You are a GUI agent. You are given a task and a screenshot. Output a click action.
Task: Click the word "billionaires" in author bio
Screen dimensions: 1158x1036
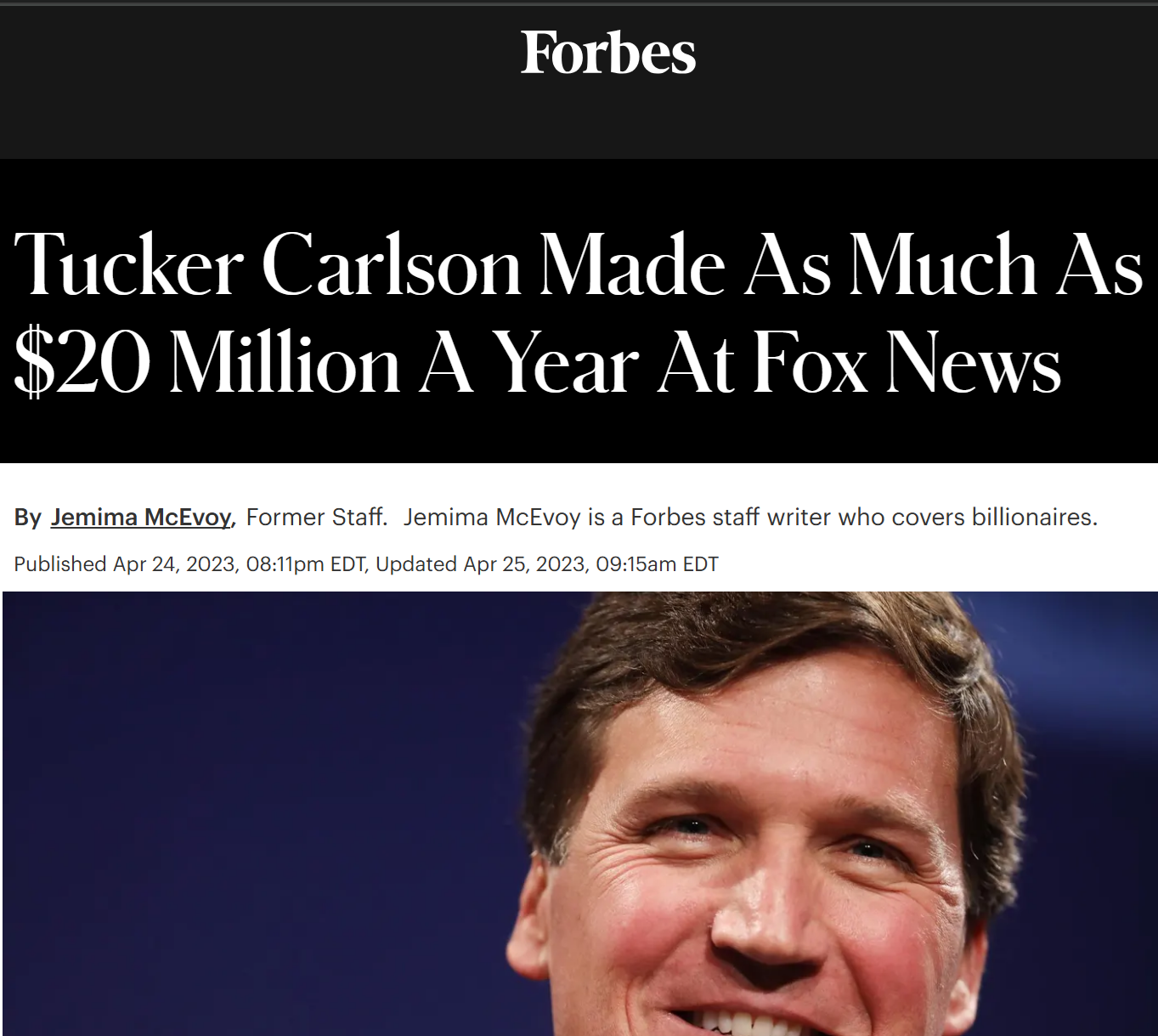pos(1031,517)
